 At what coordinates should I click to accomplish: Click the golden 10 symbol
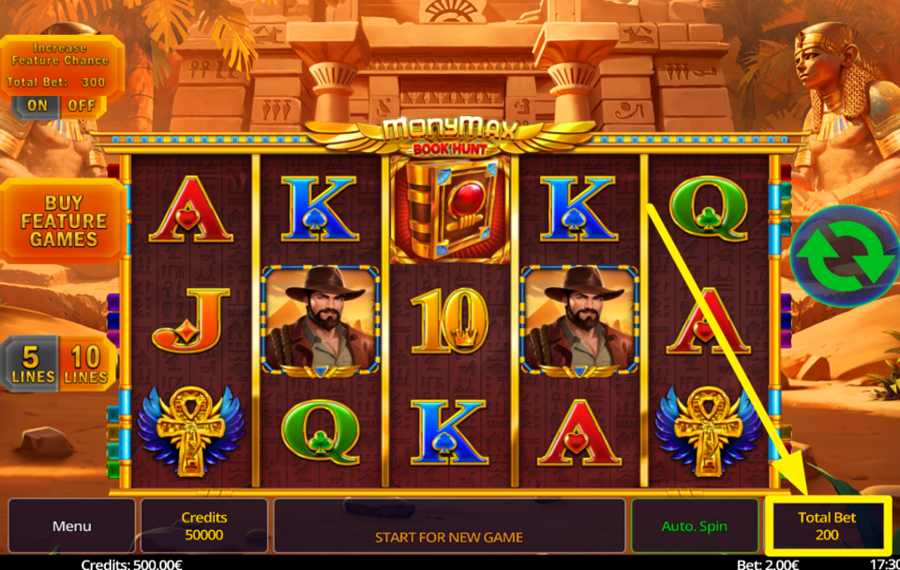(449, 320)
